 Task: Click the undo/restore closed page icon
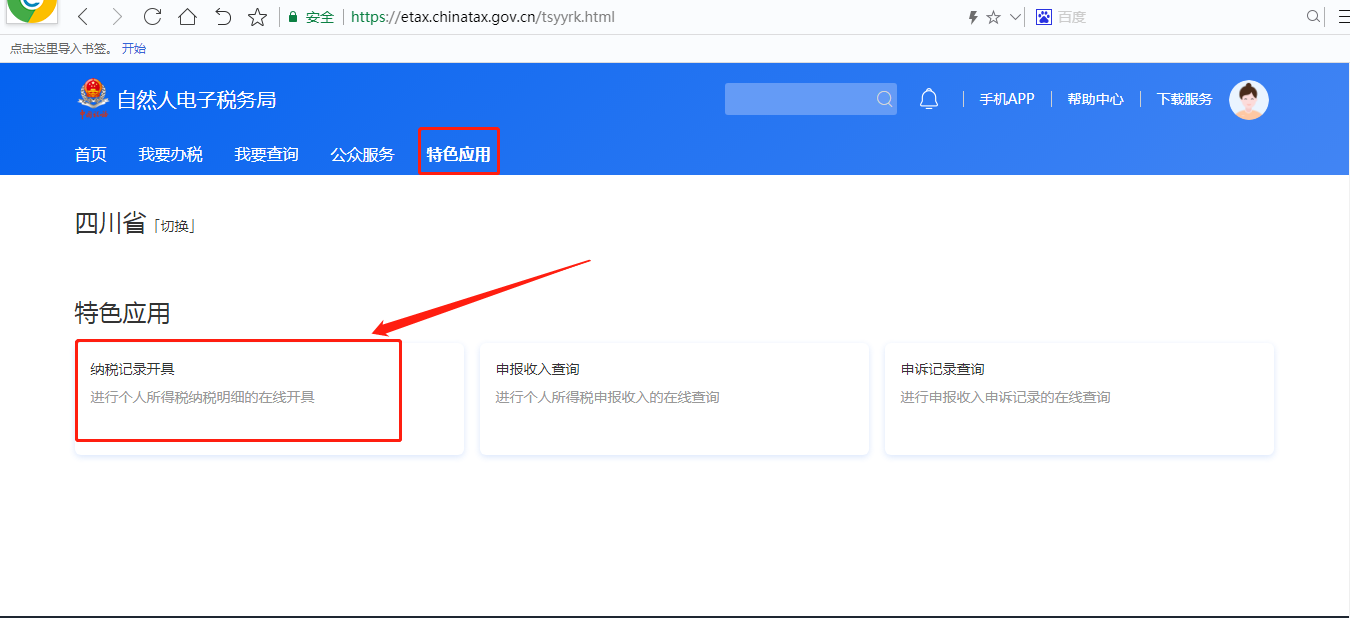pyautogui.click(x=223, y=17)
